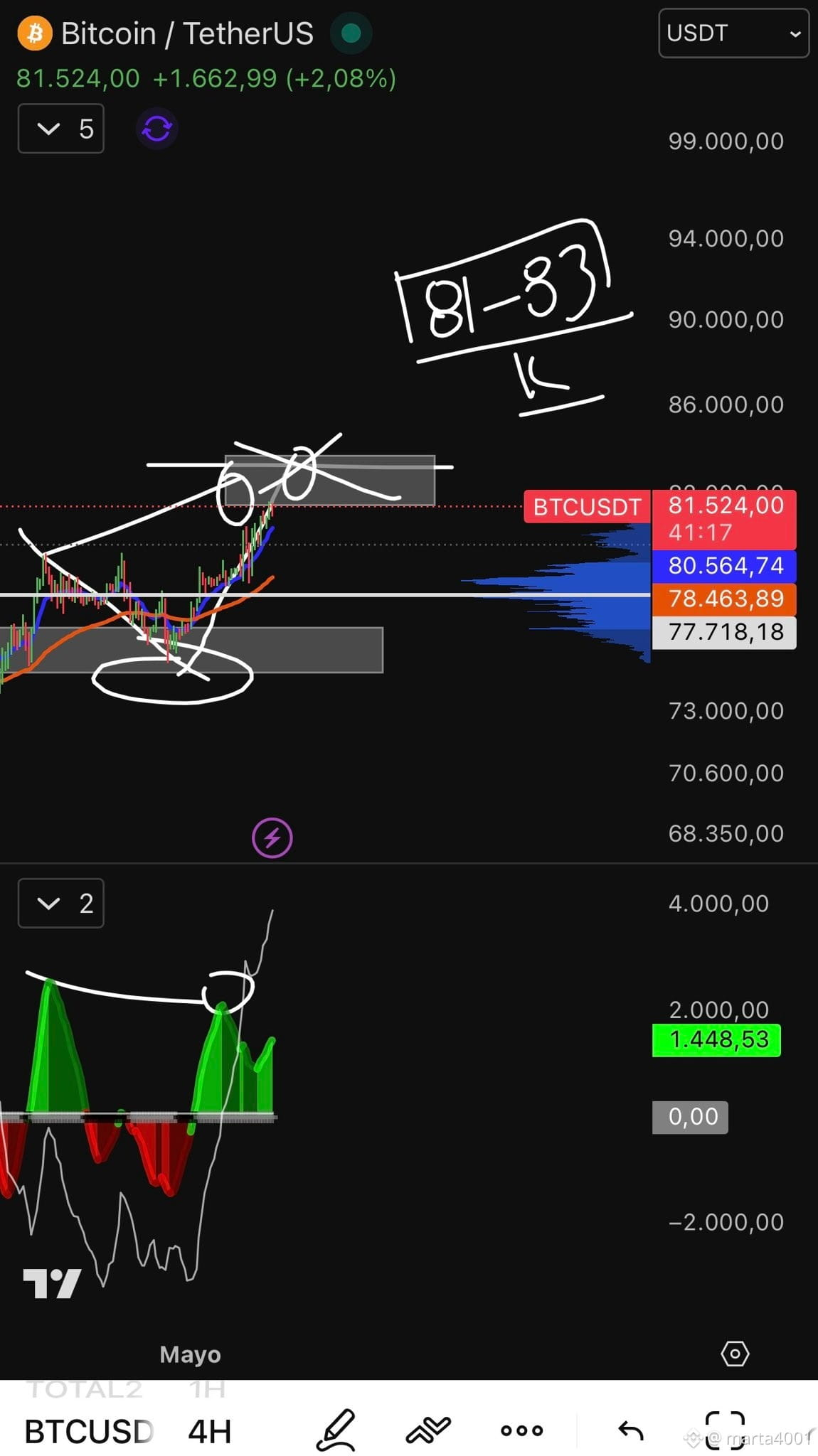Open the Bitcoin / TetherUS symbol title
Screen dimensions: 818x1456
(x=187, y=33)
